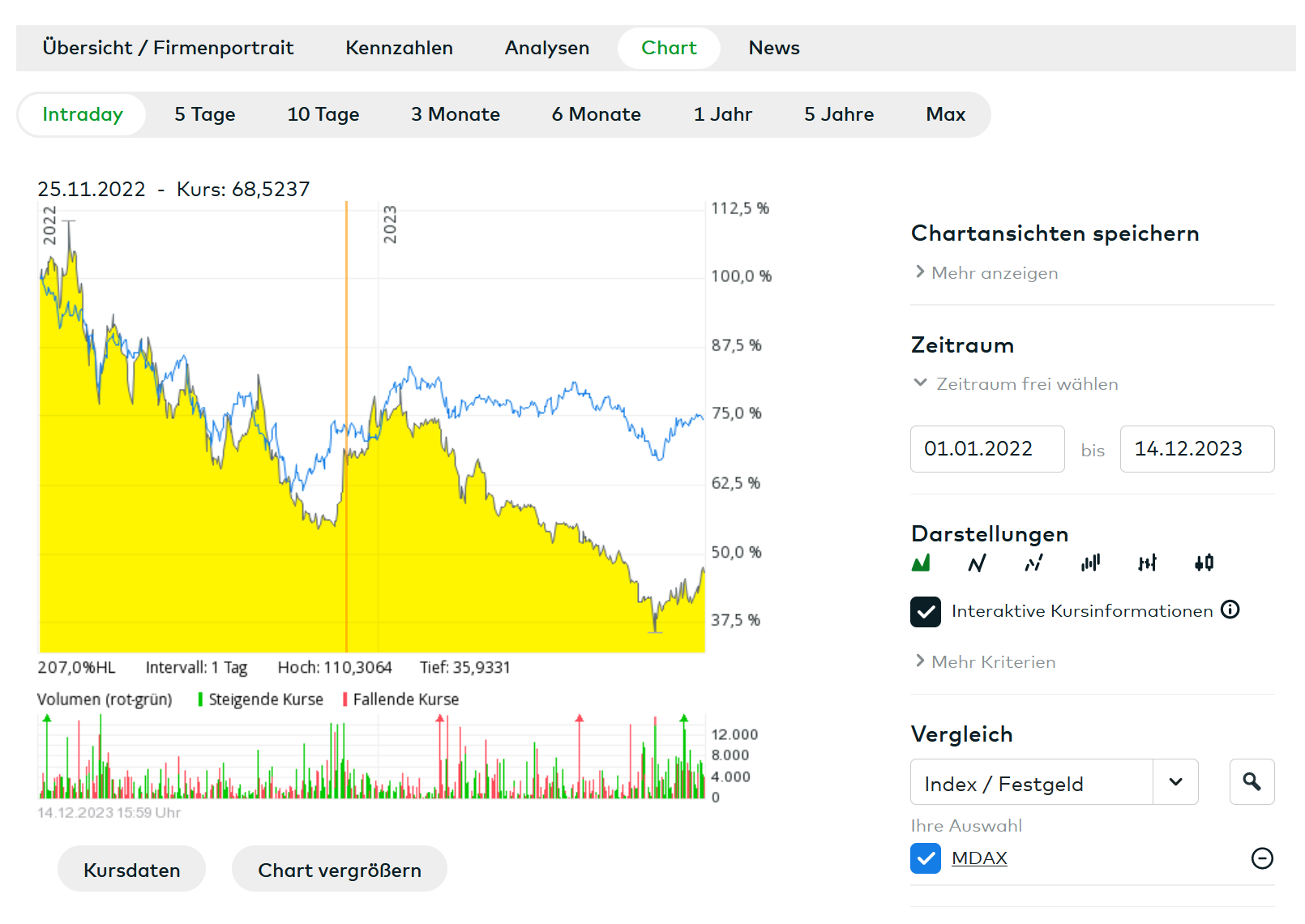Image resolution: width=1305 pixels, height=924 pixels.
Task: Select the 6 Monate time range
Action: (596, 114)
